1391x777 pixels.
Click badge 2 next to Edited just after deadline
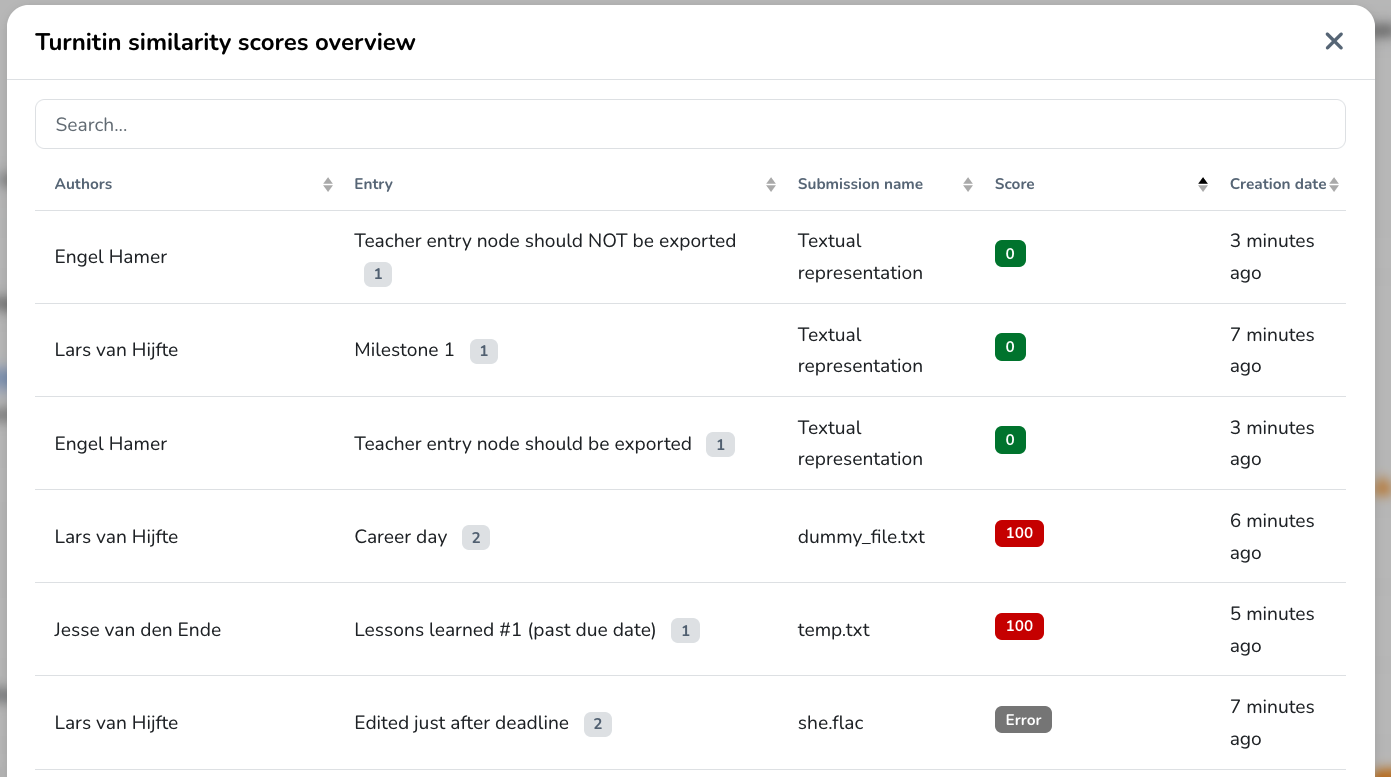[x=597, y=724]
